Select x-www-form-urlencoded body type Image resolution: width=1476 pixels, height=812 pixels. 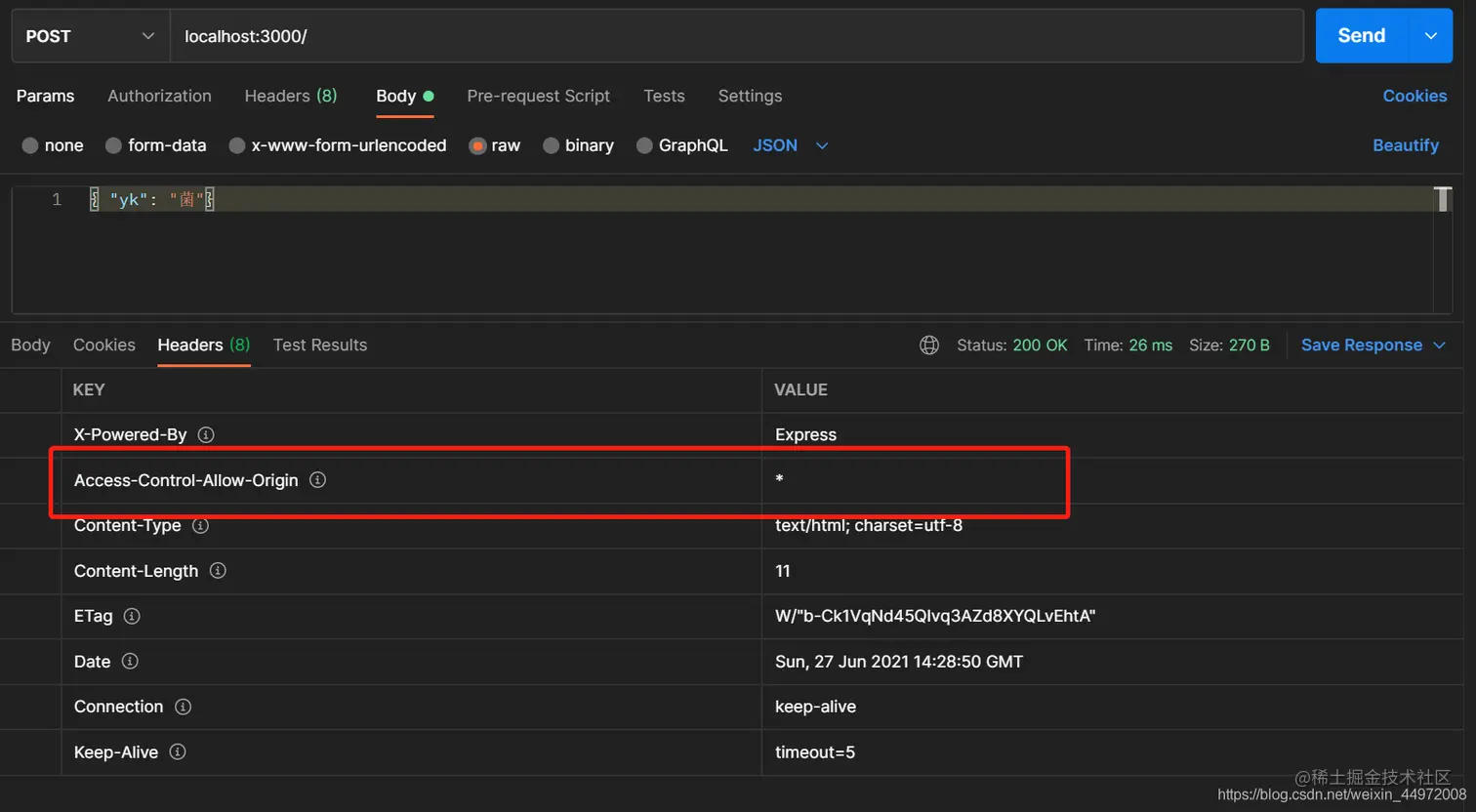tap(237, 145)
